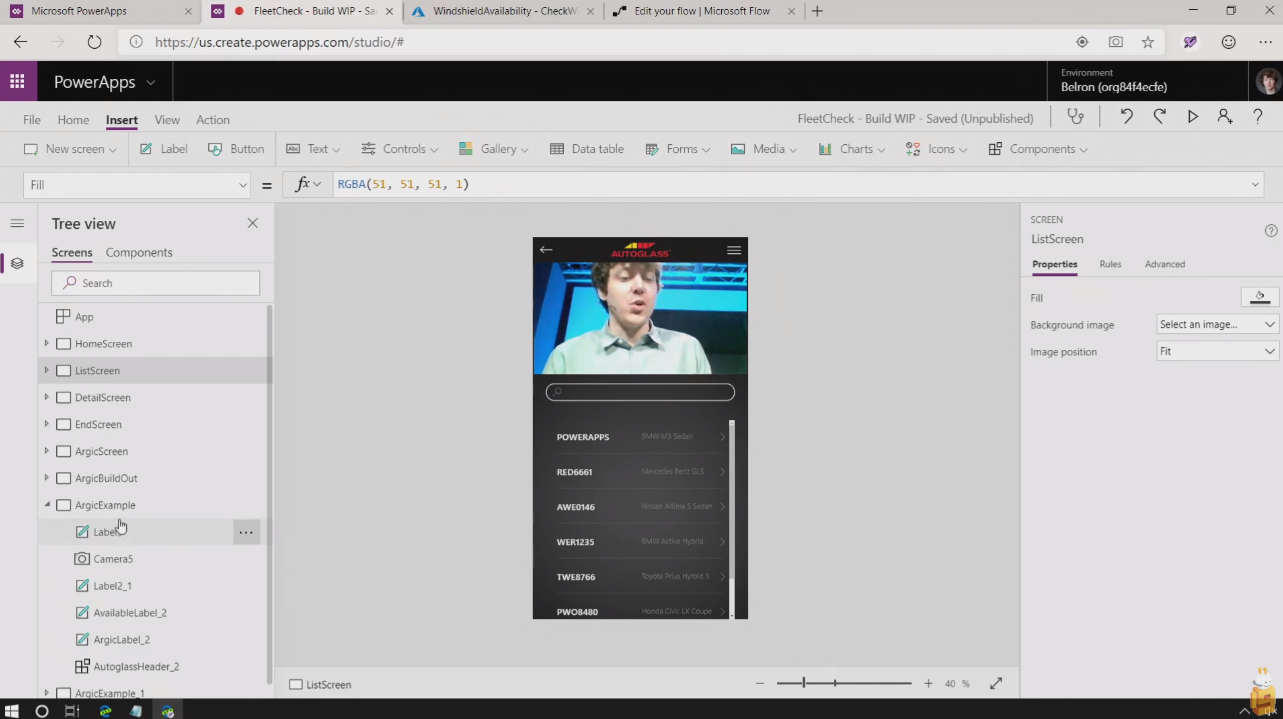
Task: Open the Fill color picker
Action: click(1259, 297)
